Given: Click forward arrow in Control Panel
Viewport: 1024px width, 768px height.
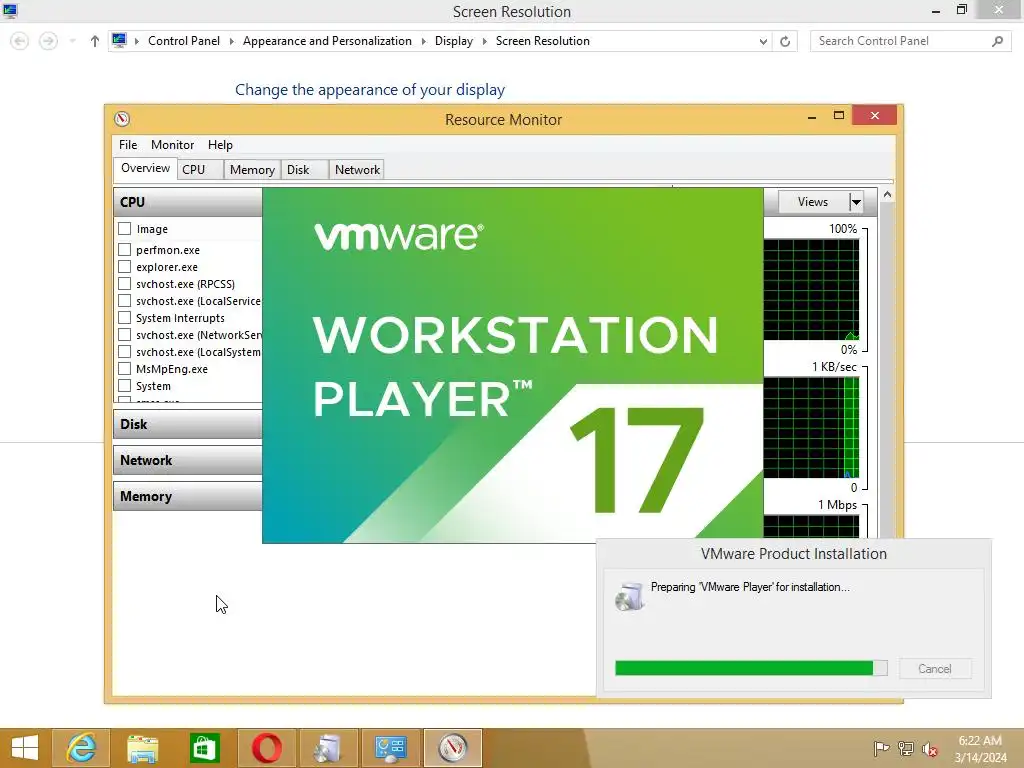Looking at the screenshot, I should pyautogui.click(x=48, y=41).
